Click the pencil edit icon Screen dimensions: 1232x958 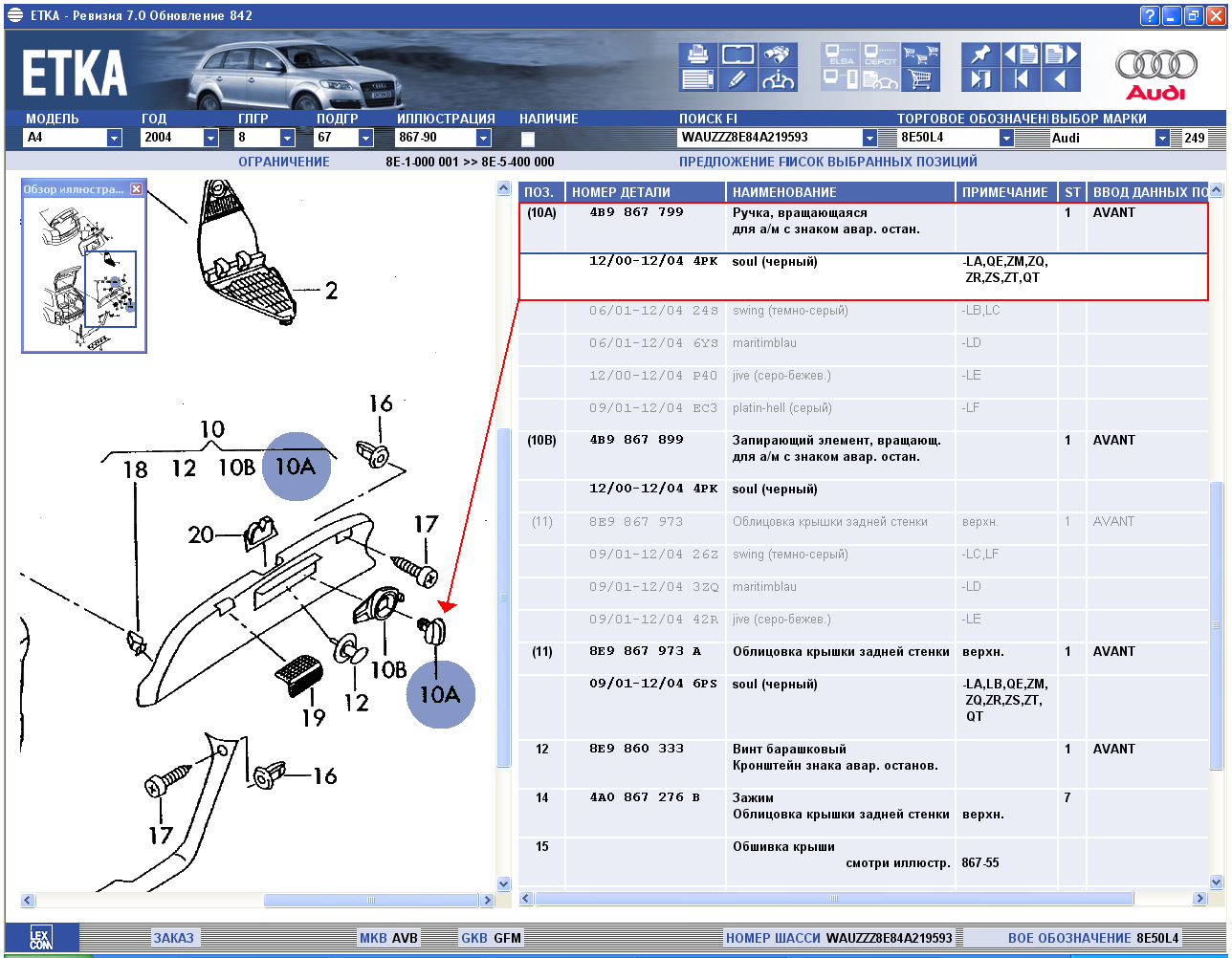coord(737,79)
